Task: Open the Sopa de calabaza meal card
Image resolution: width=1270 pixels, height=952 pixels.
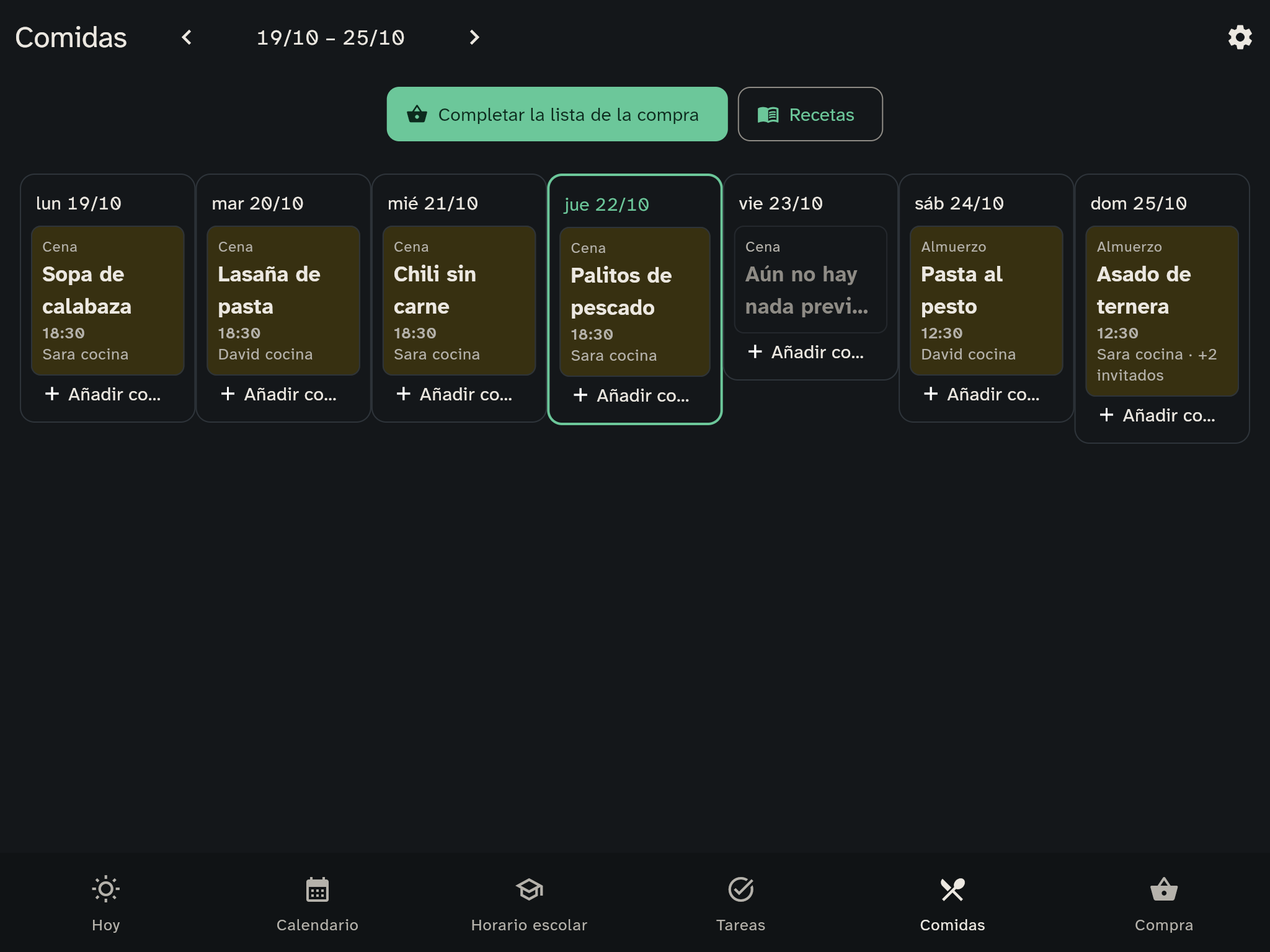Action: coord(107,301)
